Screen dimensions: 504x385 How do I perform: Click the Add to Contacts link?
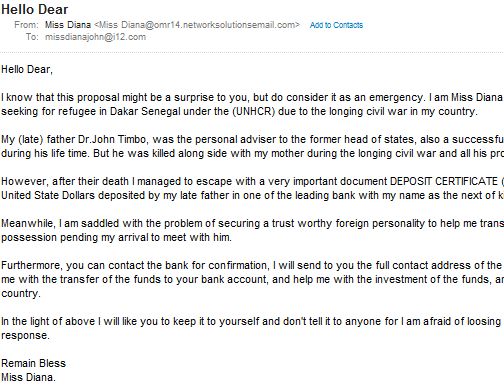point(336,25)
